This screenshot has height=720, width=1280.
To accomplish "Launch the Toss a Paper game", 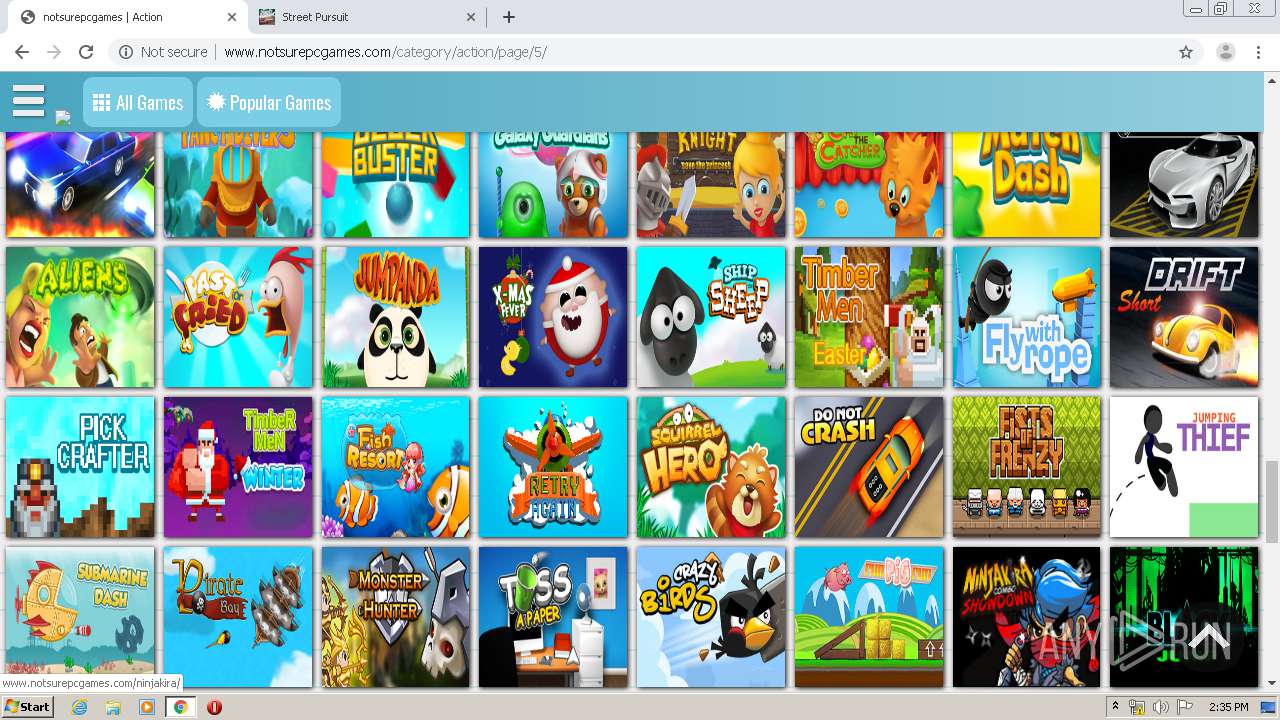I will click(553, 617).
